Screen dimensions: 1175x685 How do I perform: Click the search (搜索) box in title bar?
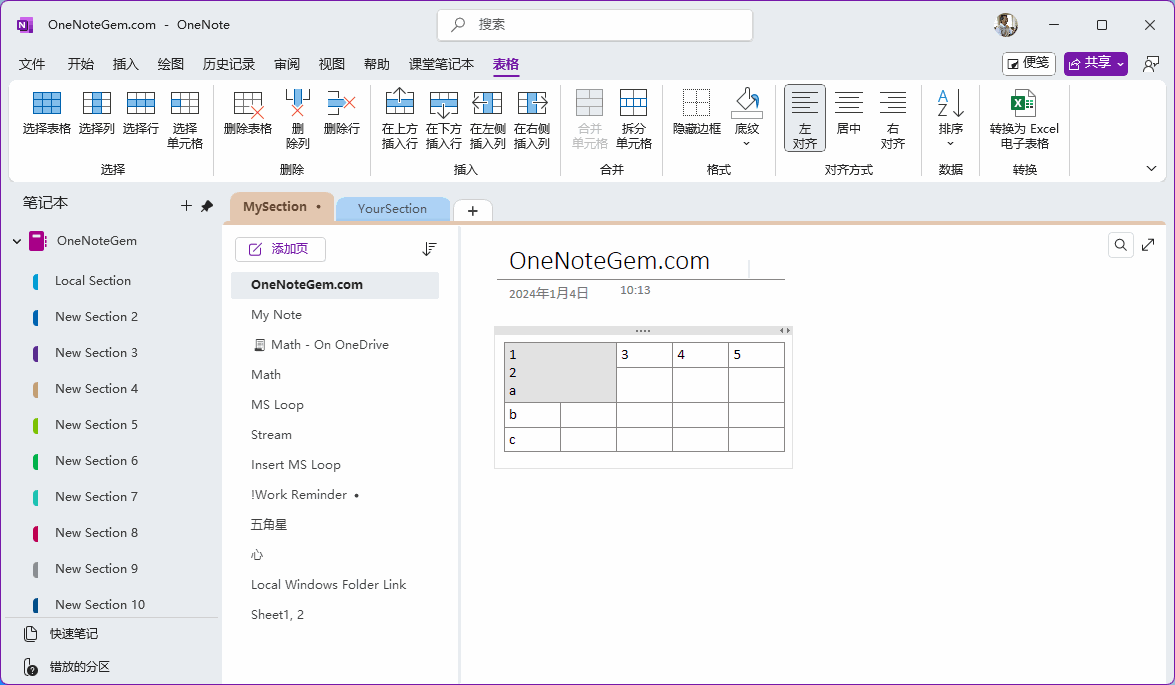pyautogui.click(x=594, y=25)
